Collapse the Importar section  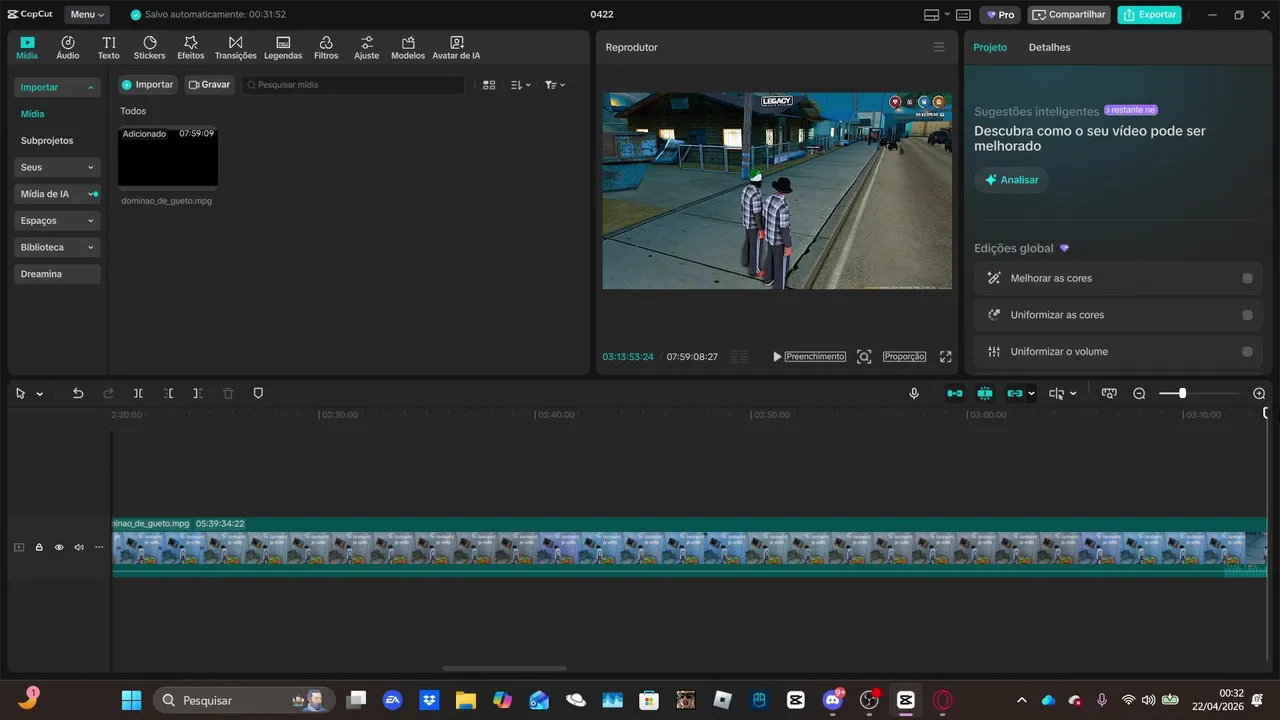coord(58,87)
